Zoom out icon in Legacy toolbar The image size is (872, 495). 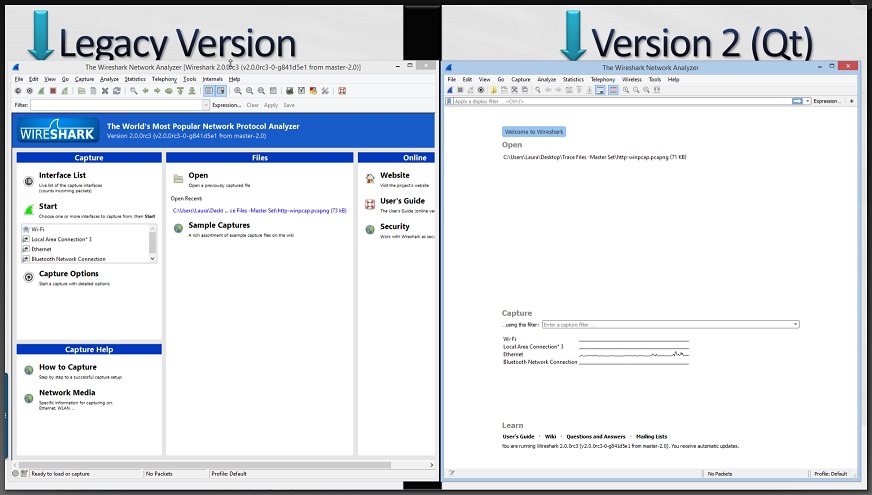(x=249, y=91)
